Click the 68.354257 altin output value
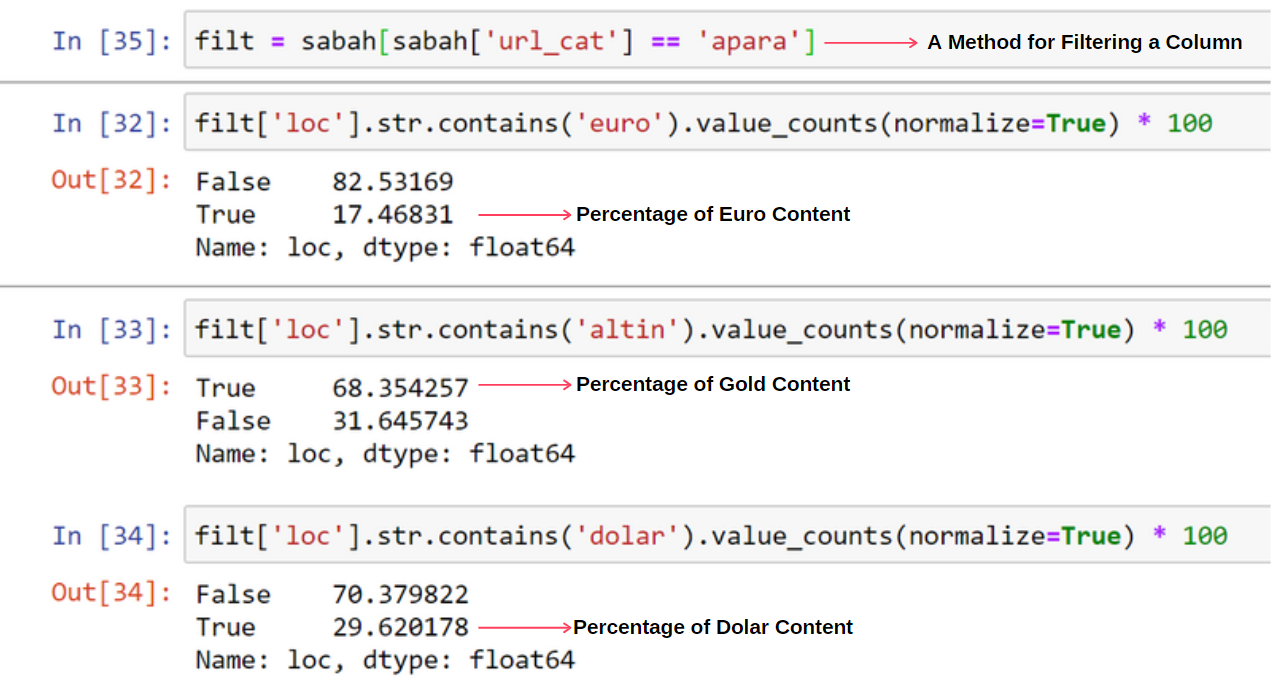1271x688 pixels. tap(400, 387)
